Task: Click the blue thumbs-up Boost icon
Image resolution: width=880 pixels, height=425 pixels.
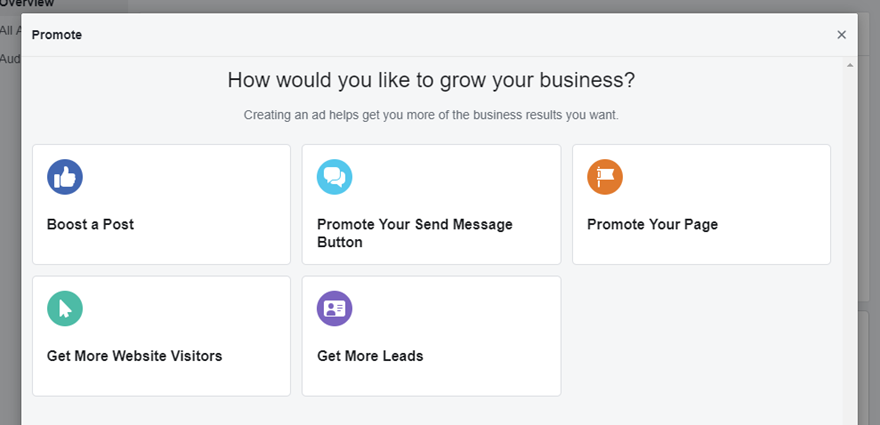Action: click(65, 177)
